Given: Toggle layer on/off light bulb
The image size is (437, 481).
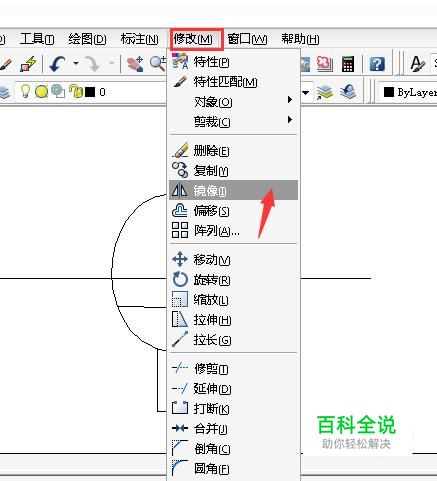Looking at the screenshot, I should pos(25,91).
